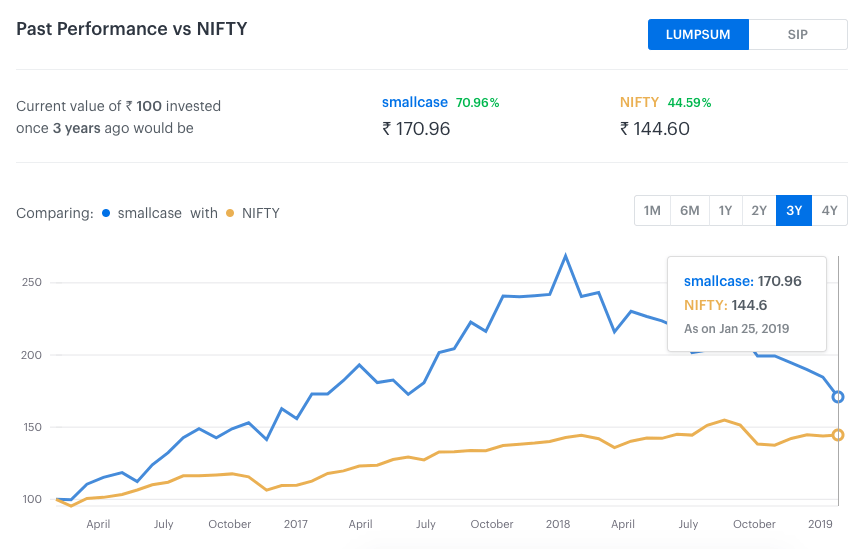The image size is (865, 549).
Task: Click the 2019 x-axis label
Action: (820, 524)
